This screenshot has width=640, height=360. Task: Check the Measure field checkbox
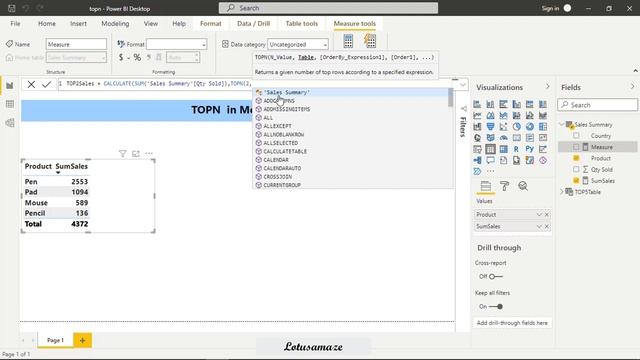point(576,147)
